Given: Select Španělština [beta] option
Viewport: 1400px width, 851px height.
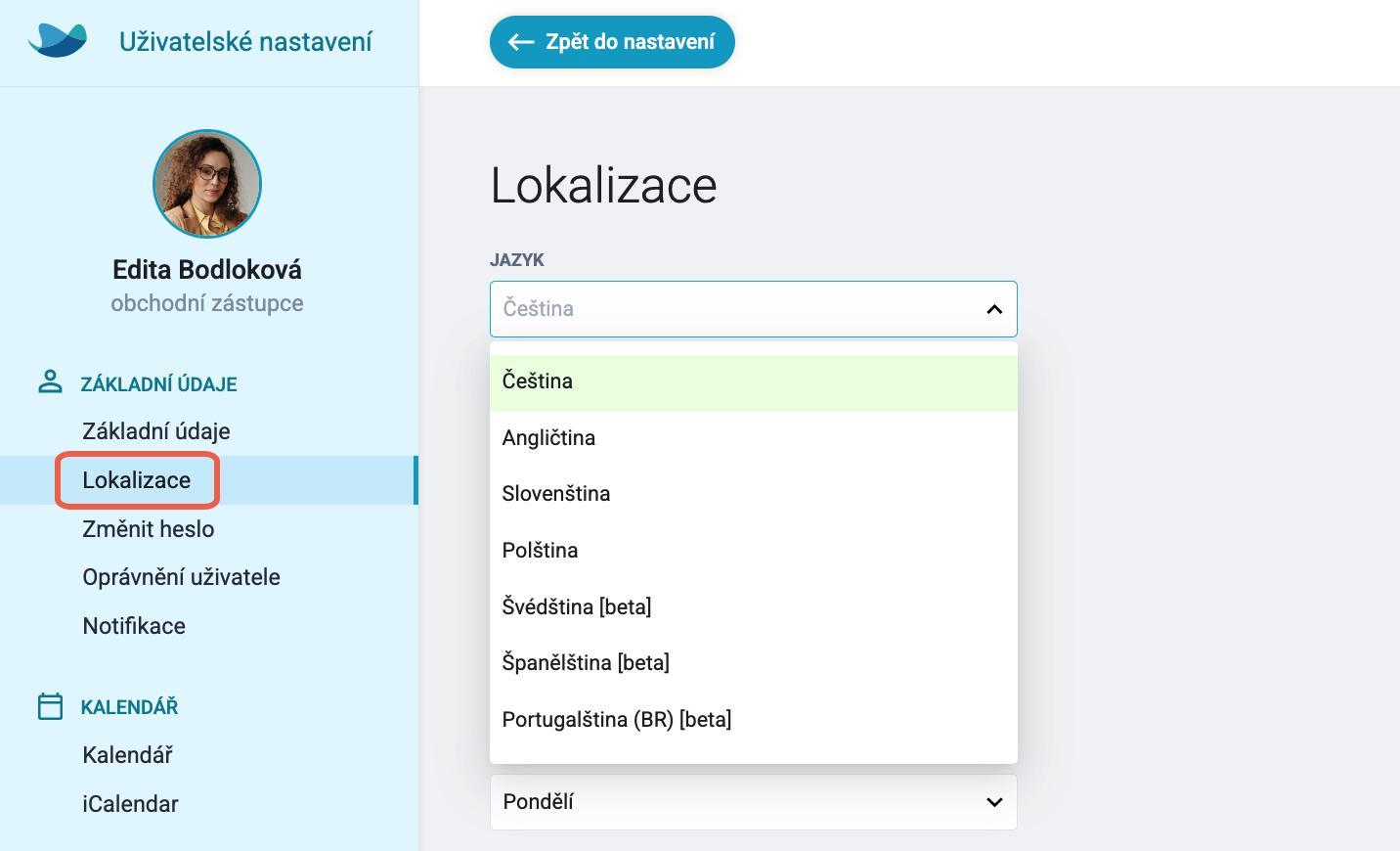Looking at the screenshot, I should 753,663.
